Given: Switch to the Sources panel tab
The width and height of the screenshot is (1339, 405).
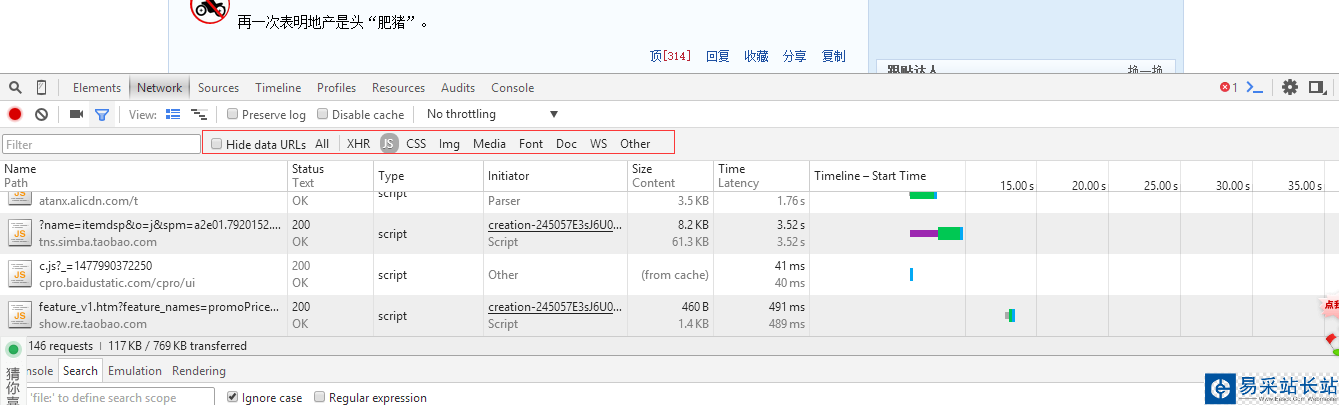Looking at the screenshot, I should [218, 87].
